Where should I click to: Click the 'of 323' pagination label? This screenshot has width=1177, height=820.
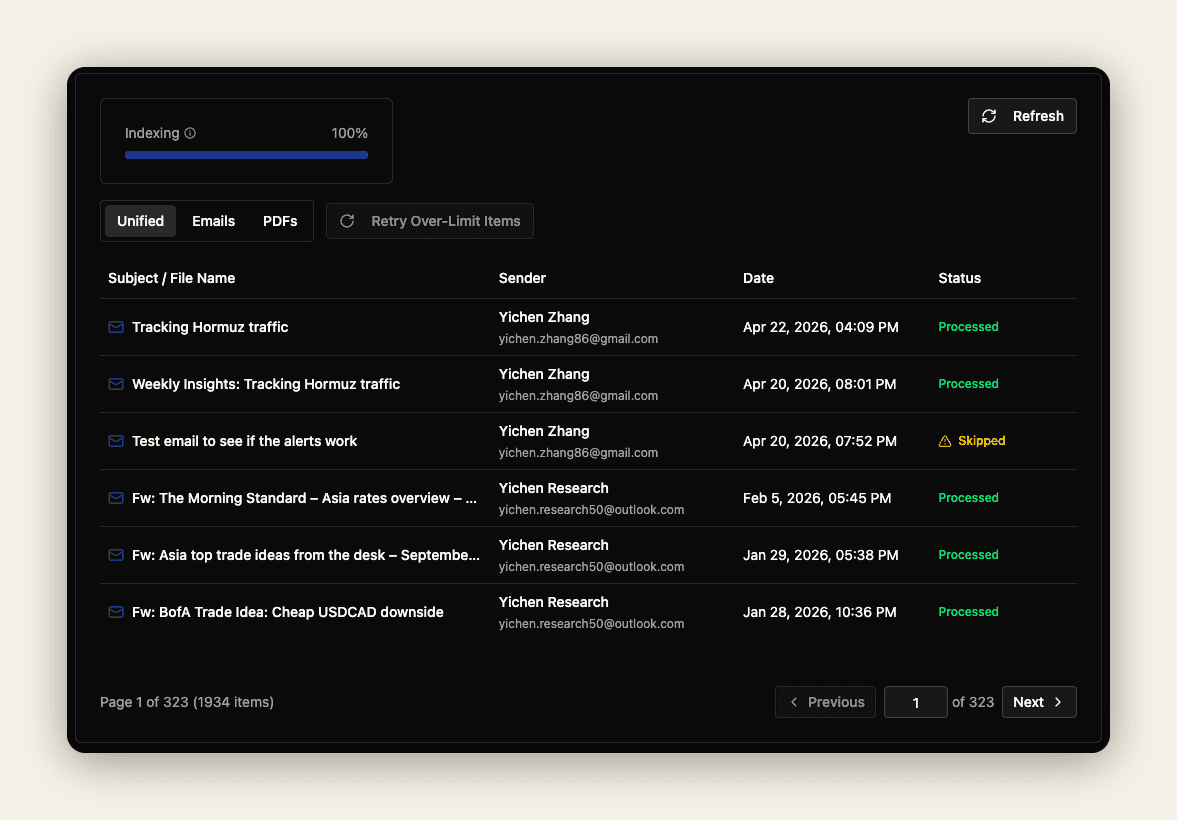[x=973, y=702]
